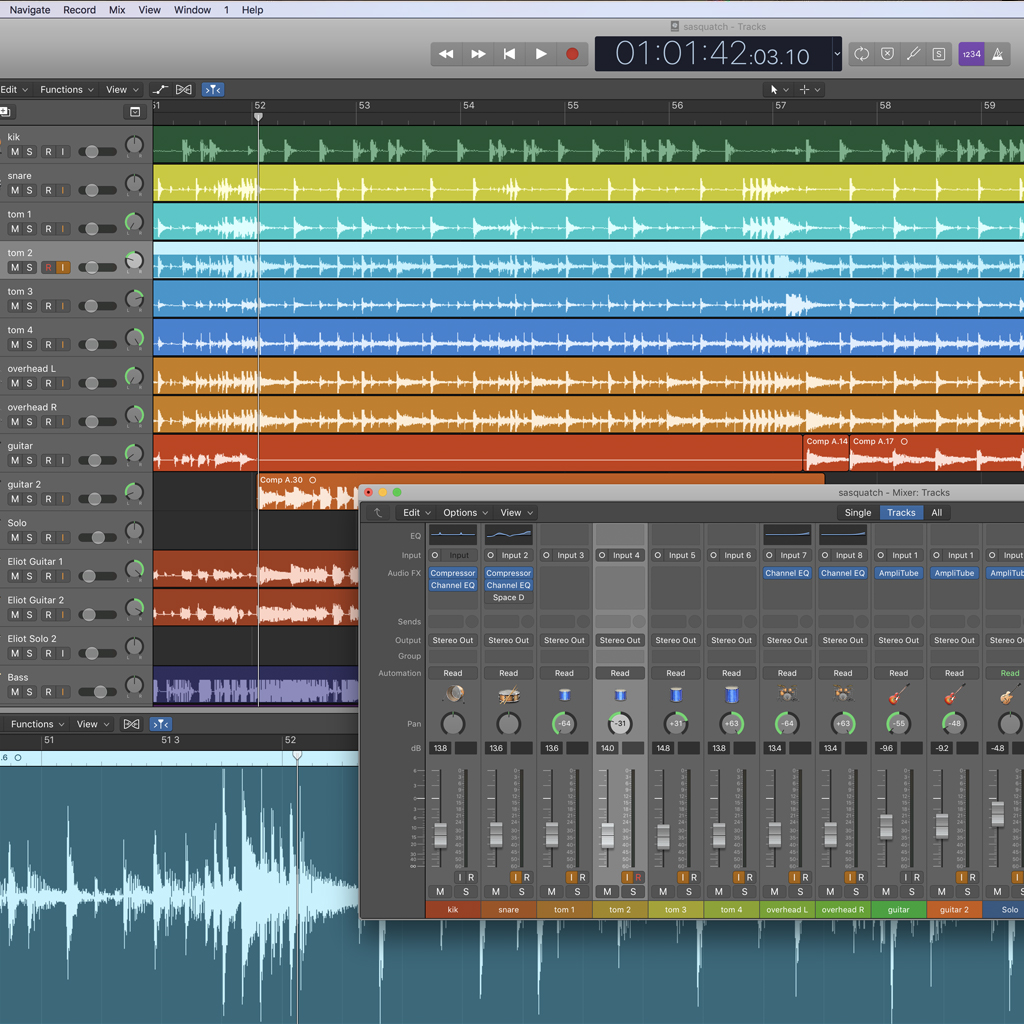Screen dimensions: 1024x1024
Task: Open the Help menu
Action: point(252,10)
